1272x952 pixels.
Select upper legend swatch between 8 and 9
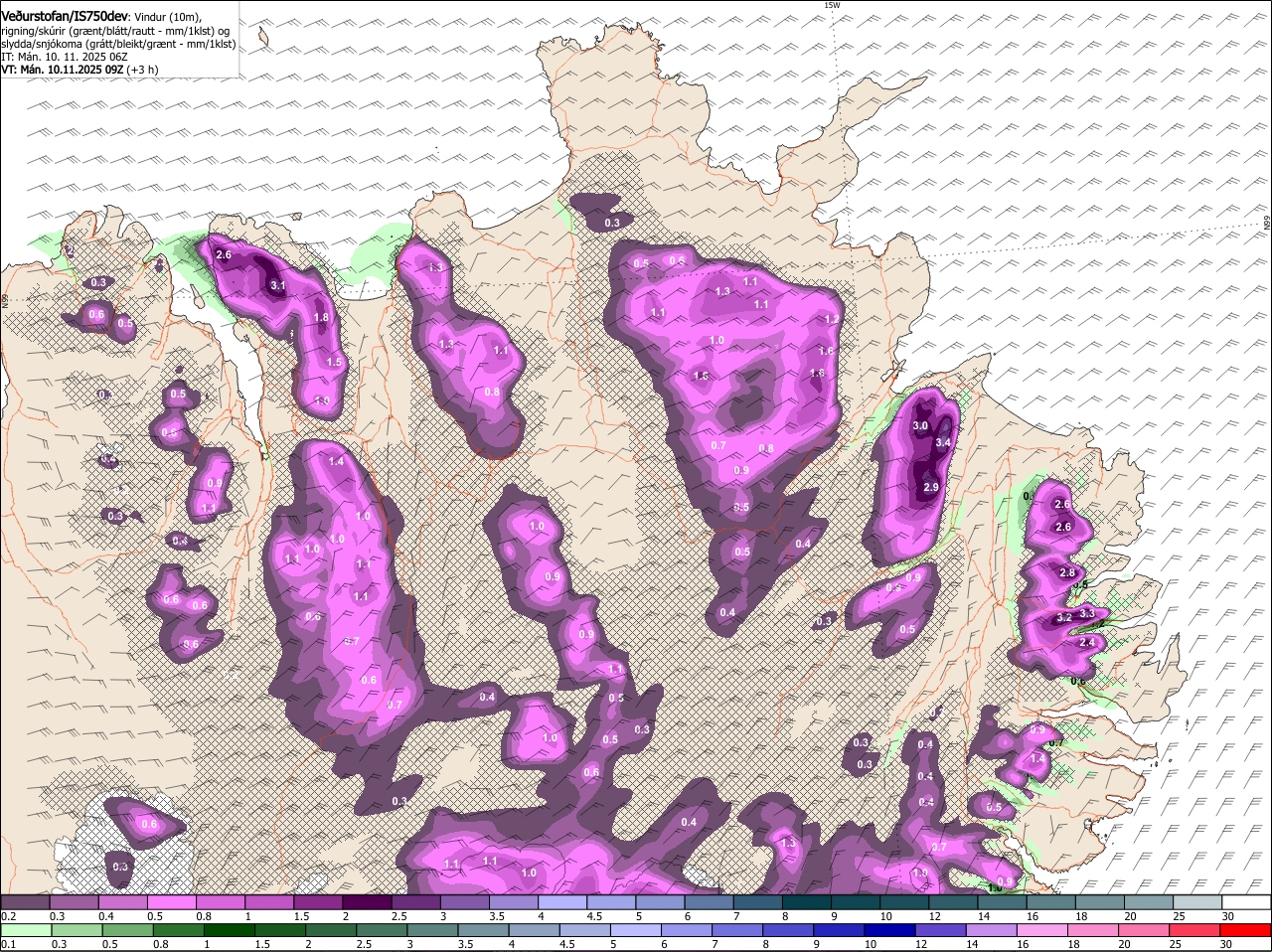tap(807, 901)
